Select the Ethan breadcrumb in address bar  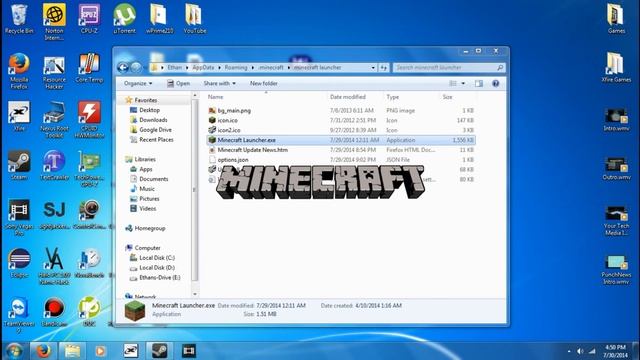coord(175,68)
